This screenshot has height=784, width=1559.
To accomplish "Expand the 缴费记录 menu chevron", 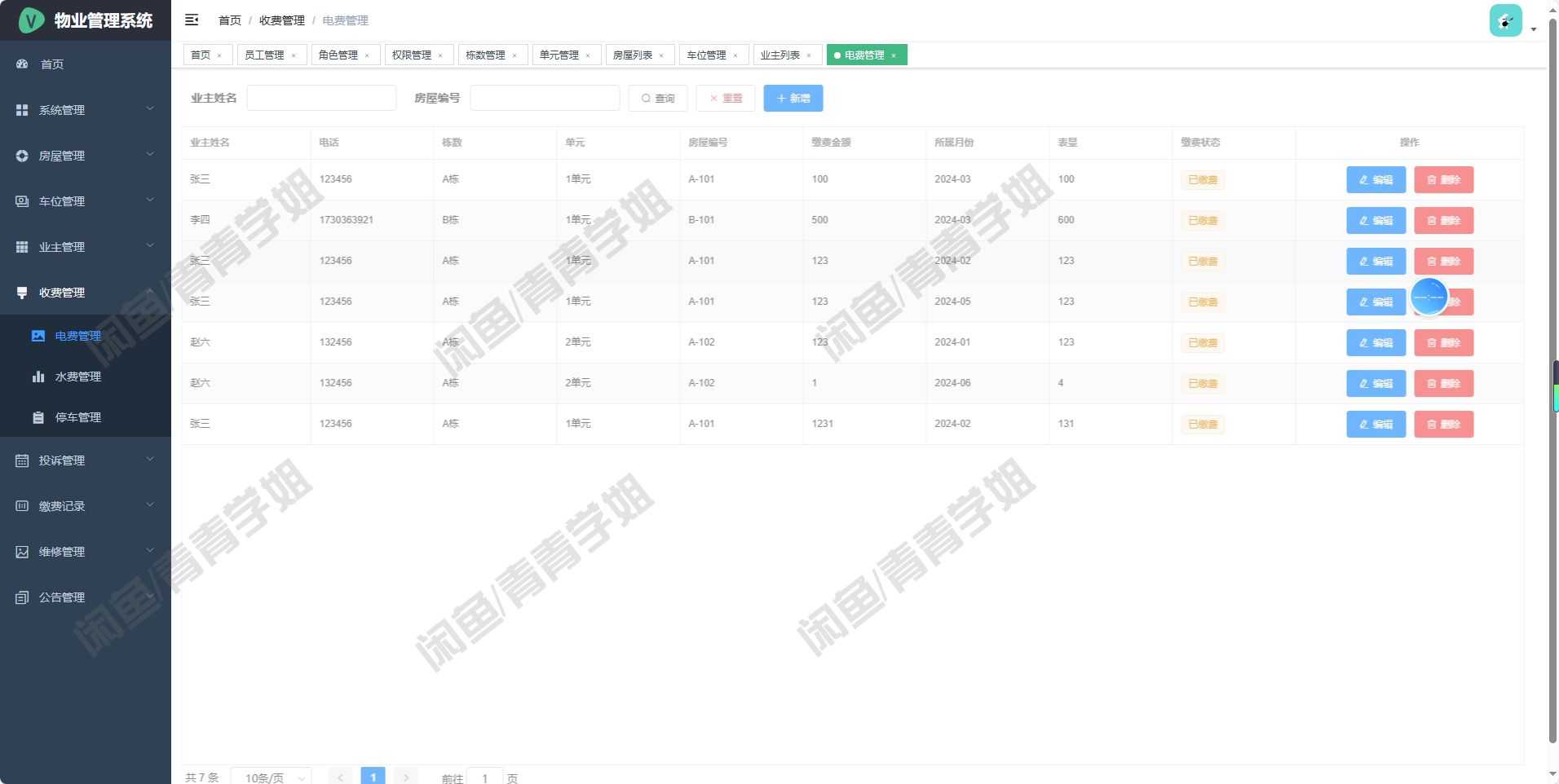I will click(x=150, y=504).
